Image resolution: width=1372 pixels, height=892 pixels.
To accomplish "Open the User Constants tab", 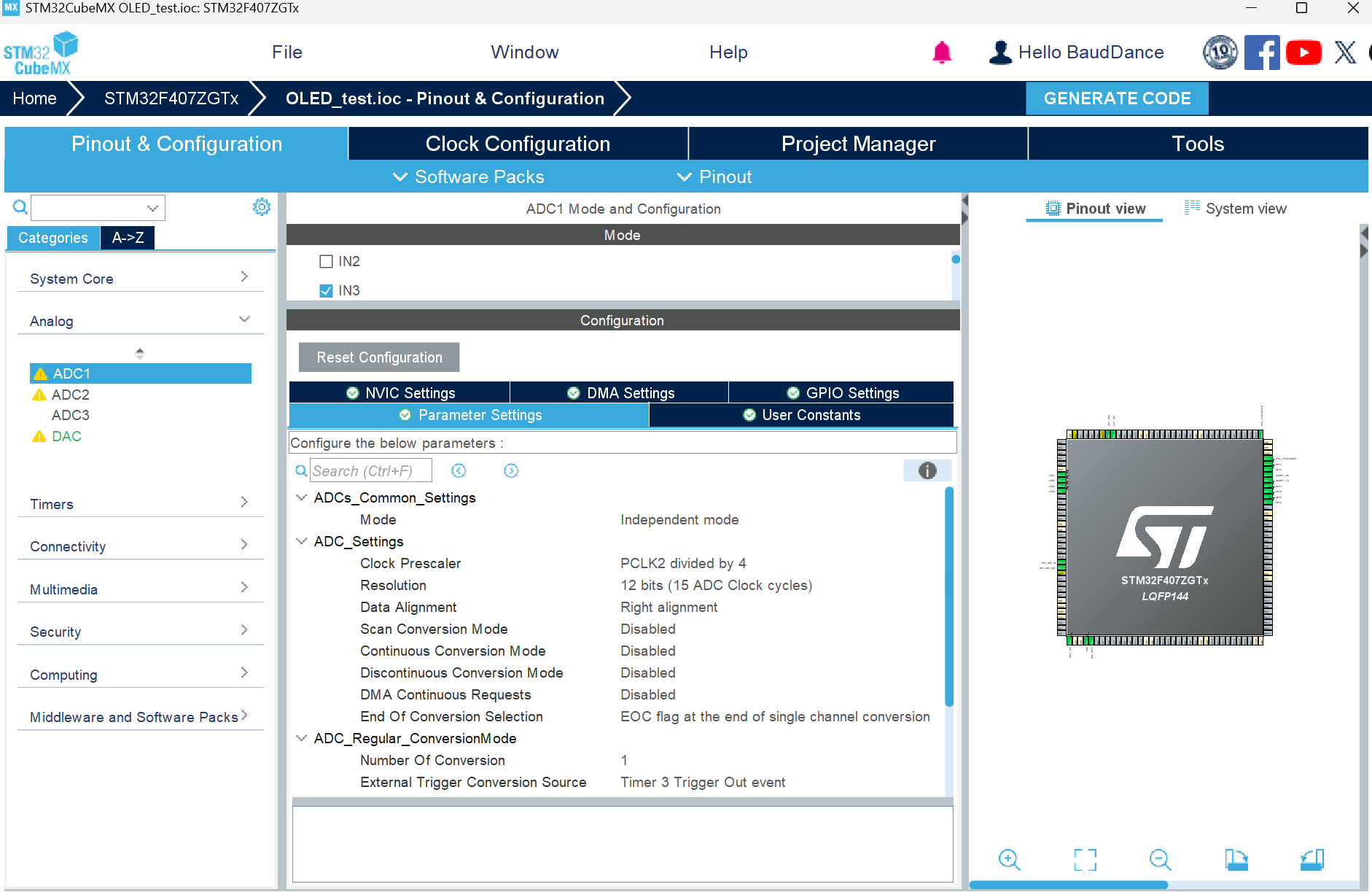I will pos(801,415).
